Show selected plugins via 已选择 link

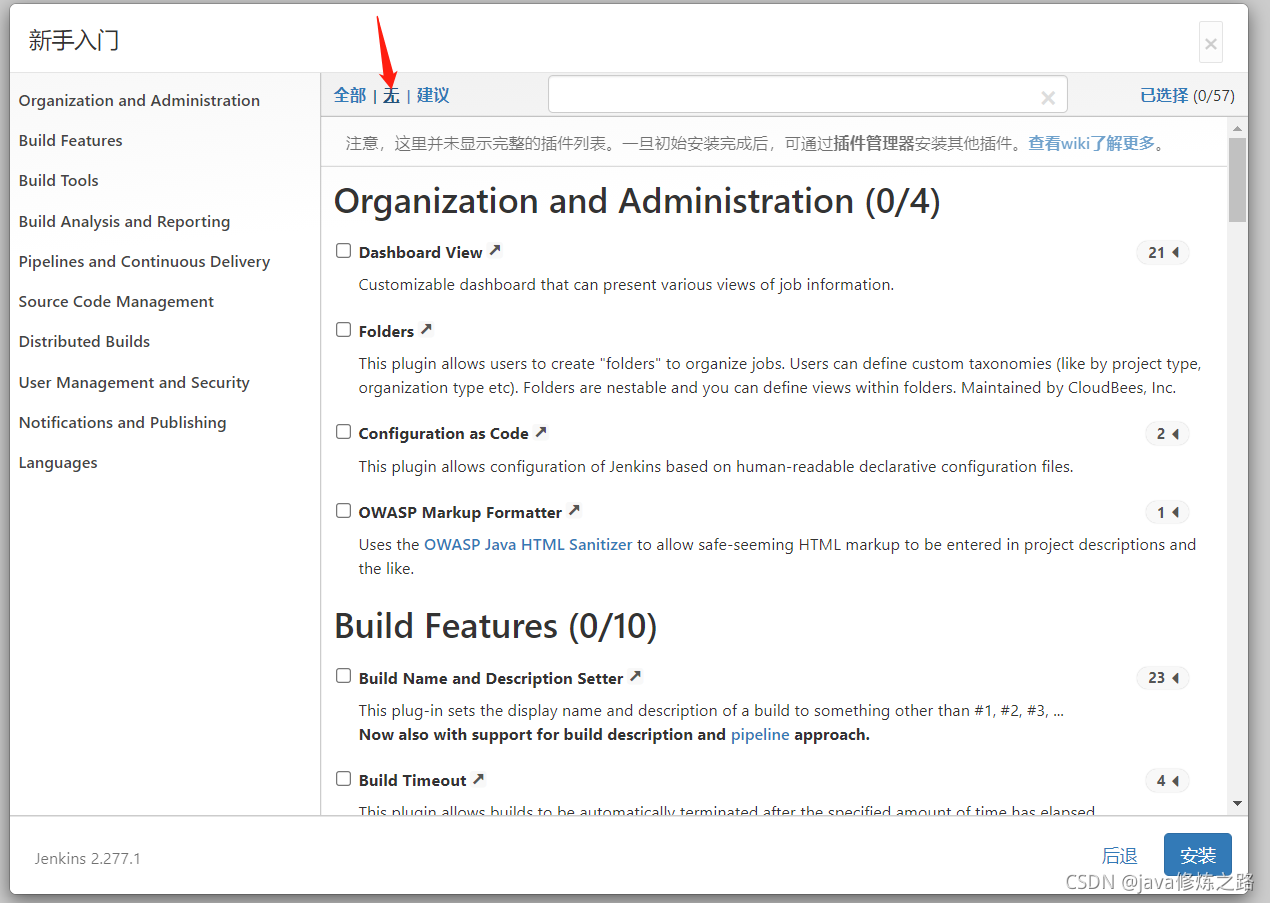pos(1164,95)
